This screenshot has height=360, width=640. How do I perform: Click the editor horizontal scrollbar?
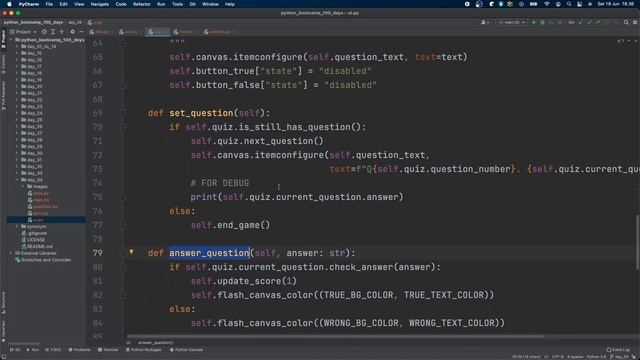point(336,337)
